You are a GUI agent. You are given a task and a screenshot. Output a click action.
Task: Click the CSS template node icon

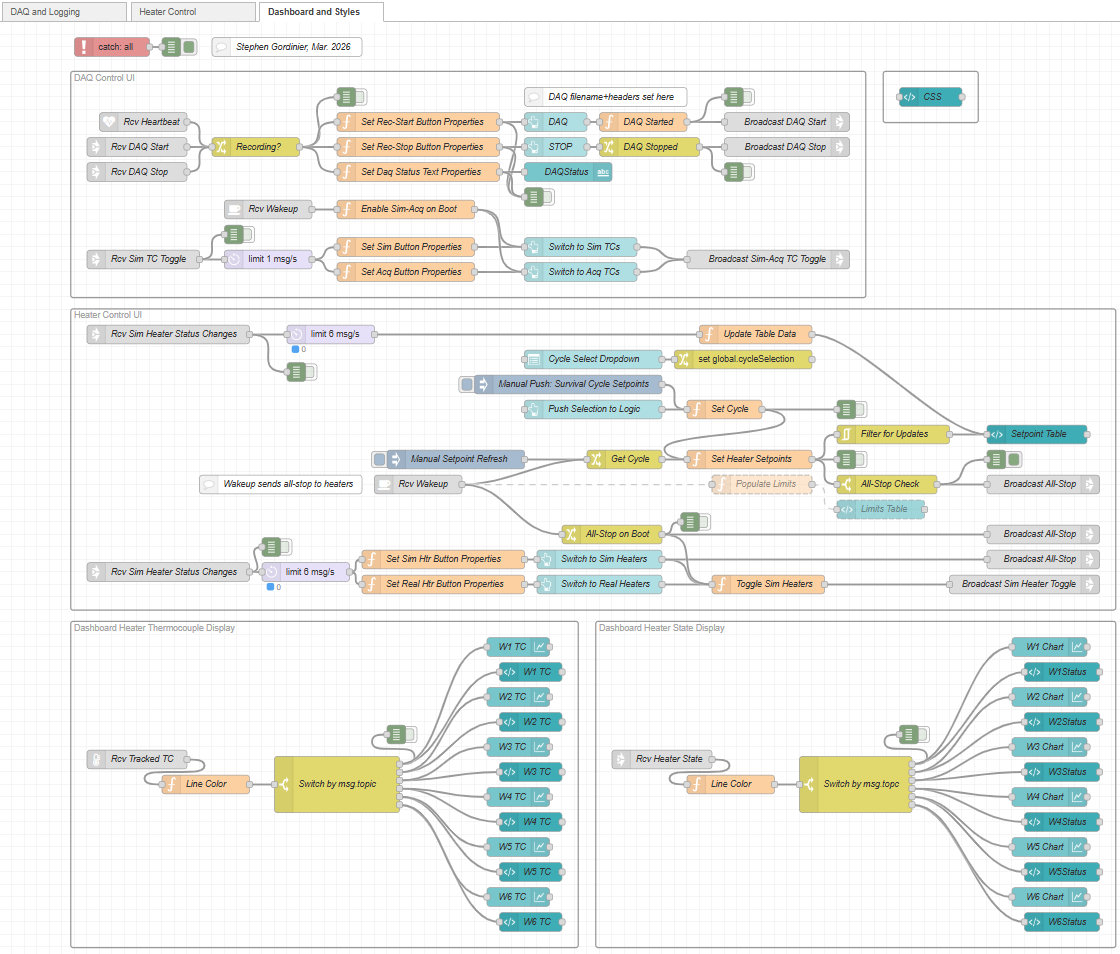click(x=909, y=97)
